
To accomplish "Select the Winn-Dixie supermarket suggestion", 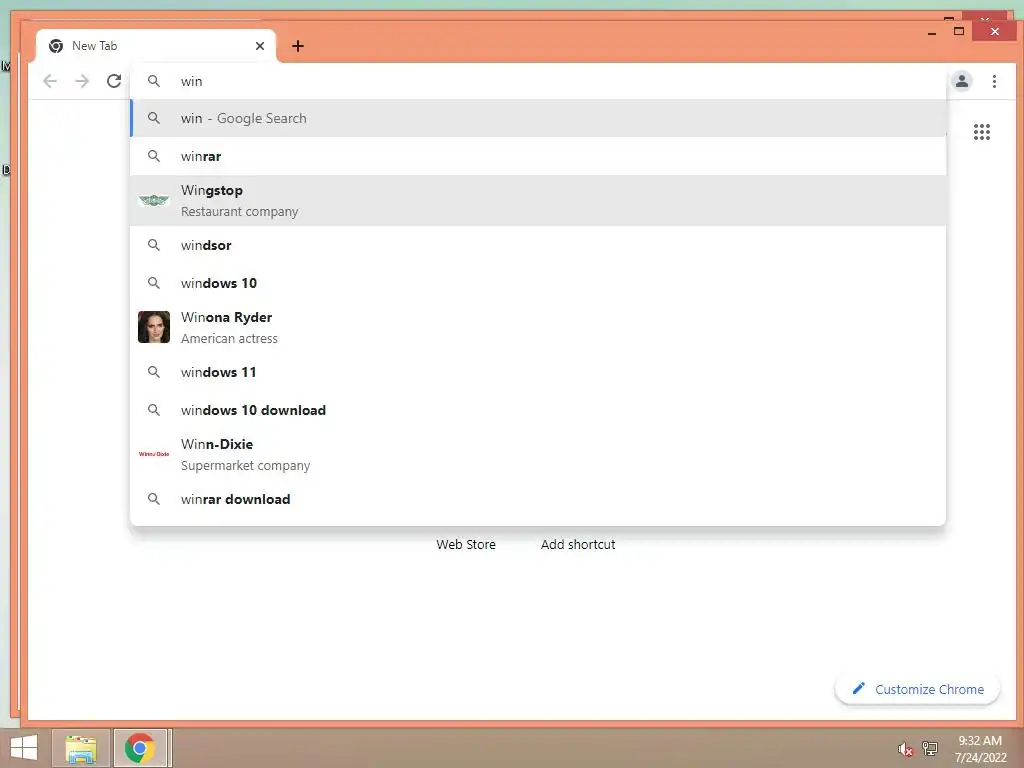I will click(537, 454).
